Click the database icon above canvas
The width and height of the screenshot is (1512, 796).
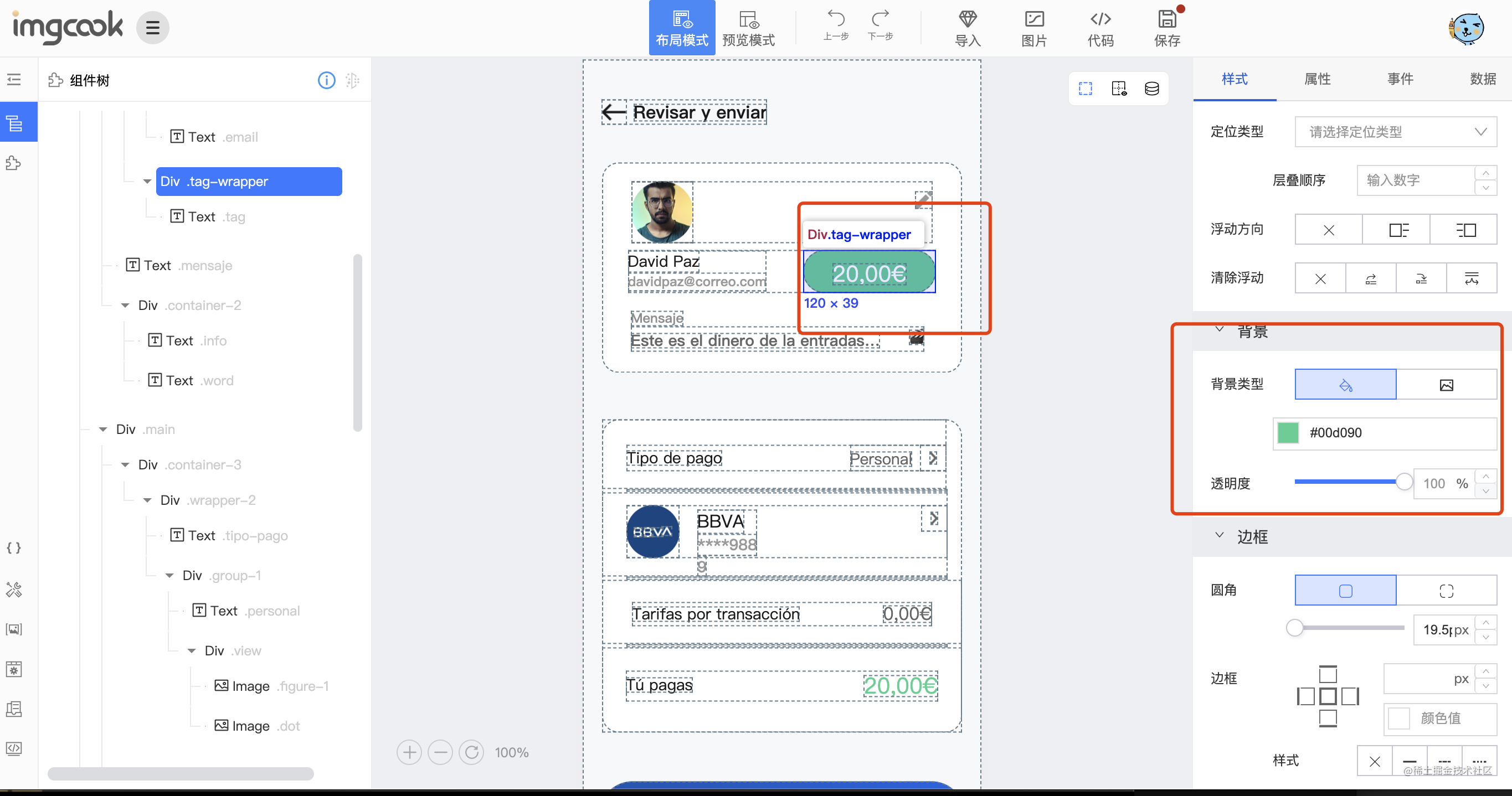coord(1151,89)
